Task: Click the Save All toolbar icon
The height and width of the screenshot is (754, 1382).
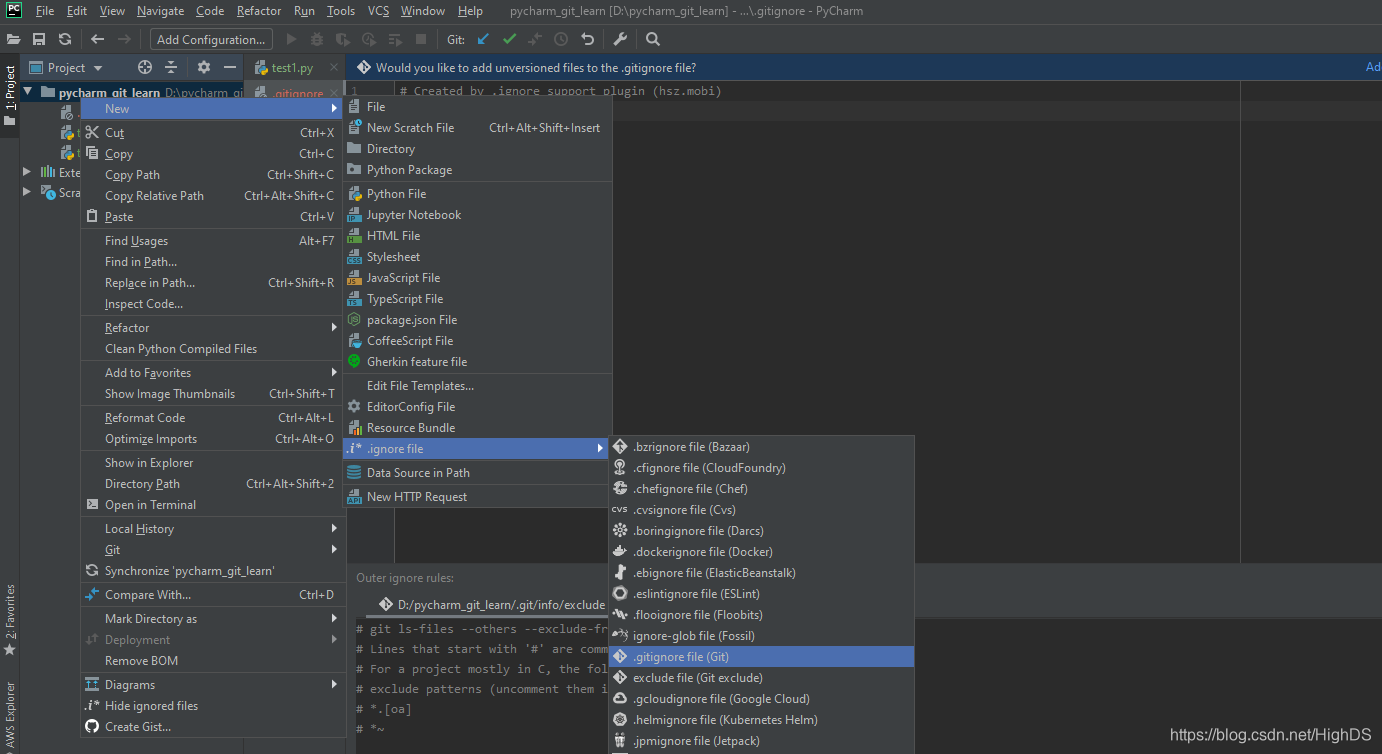Action: [x=39, y=39]
